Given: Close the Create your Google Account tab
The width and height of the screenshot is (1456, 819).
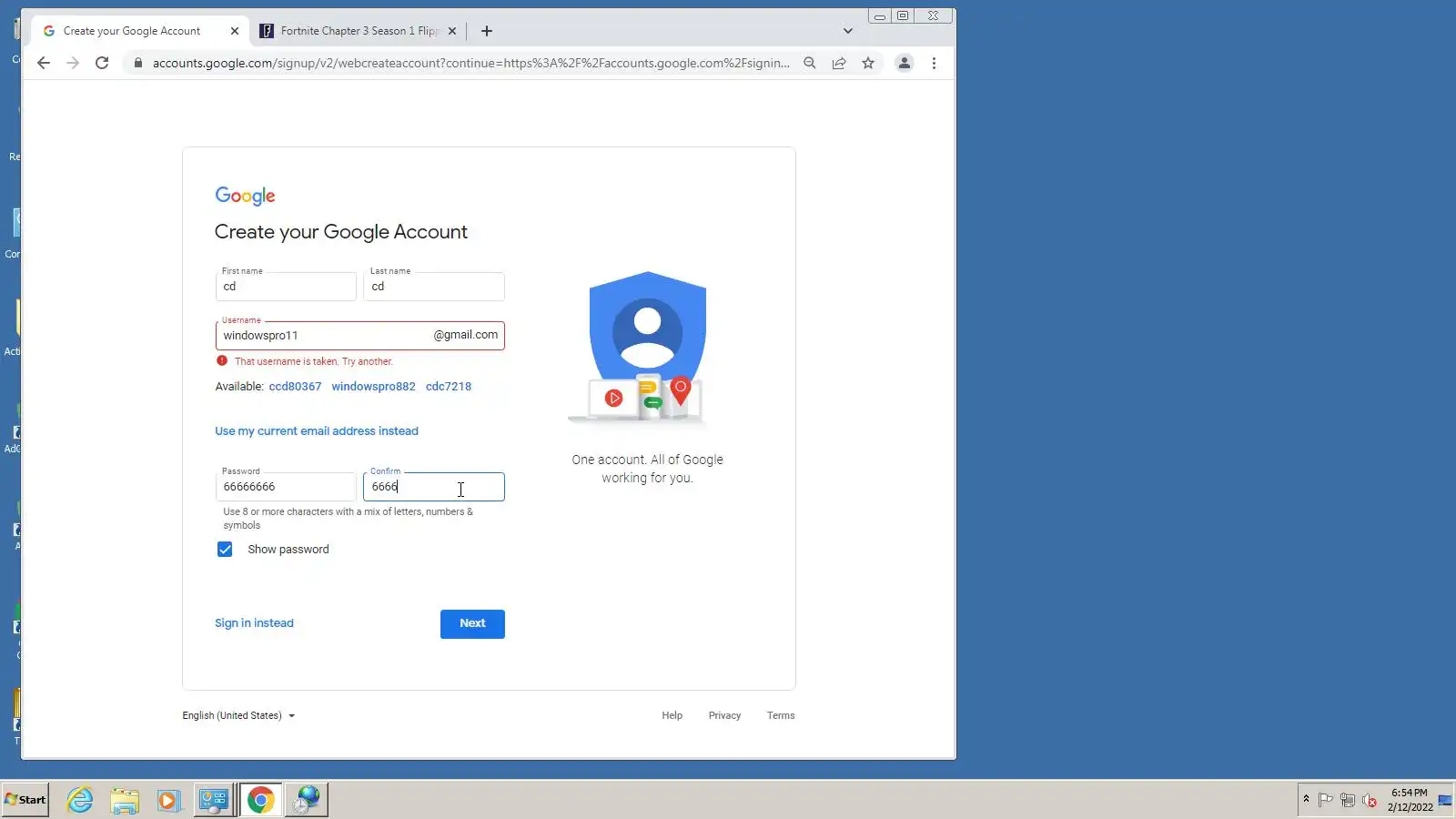Looking at the screenshot, I should 235,31.
